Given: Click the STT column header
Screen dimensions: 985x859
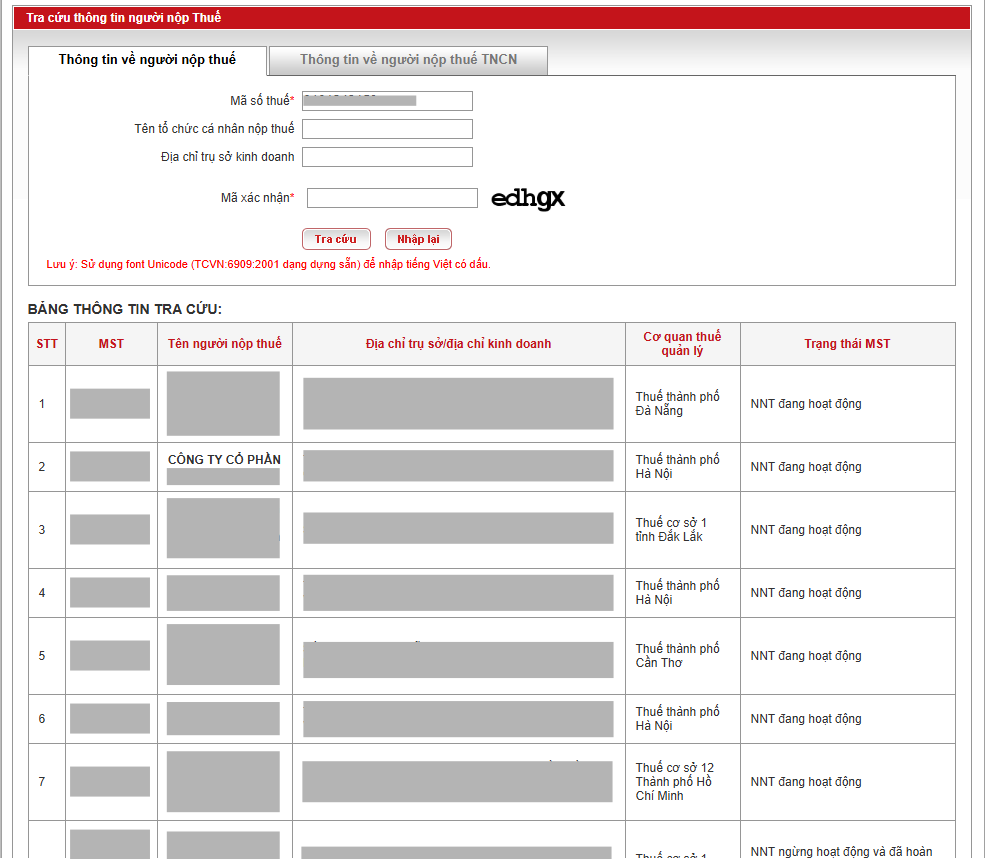Looking at the screenshot, I should pos(47,344).
